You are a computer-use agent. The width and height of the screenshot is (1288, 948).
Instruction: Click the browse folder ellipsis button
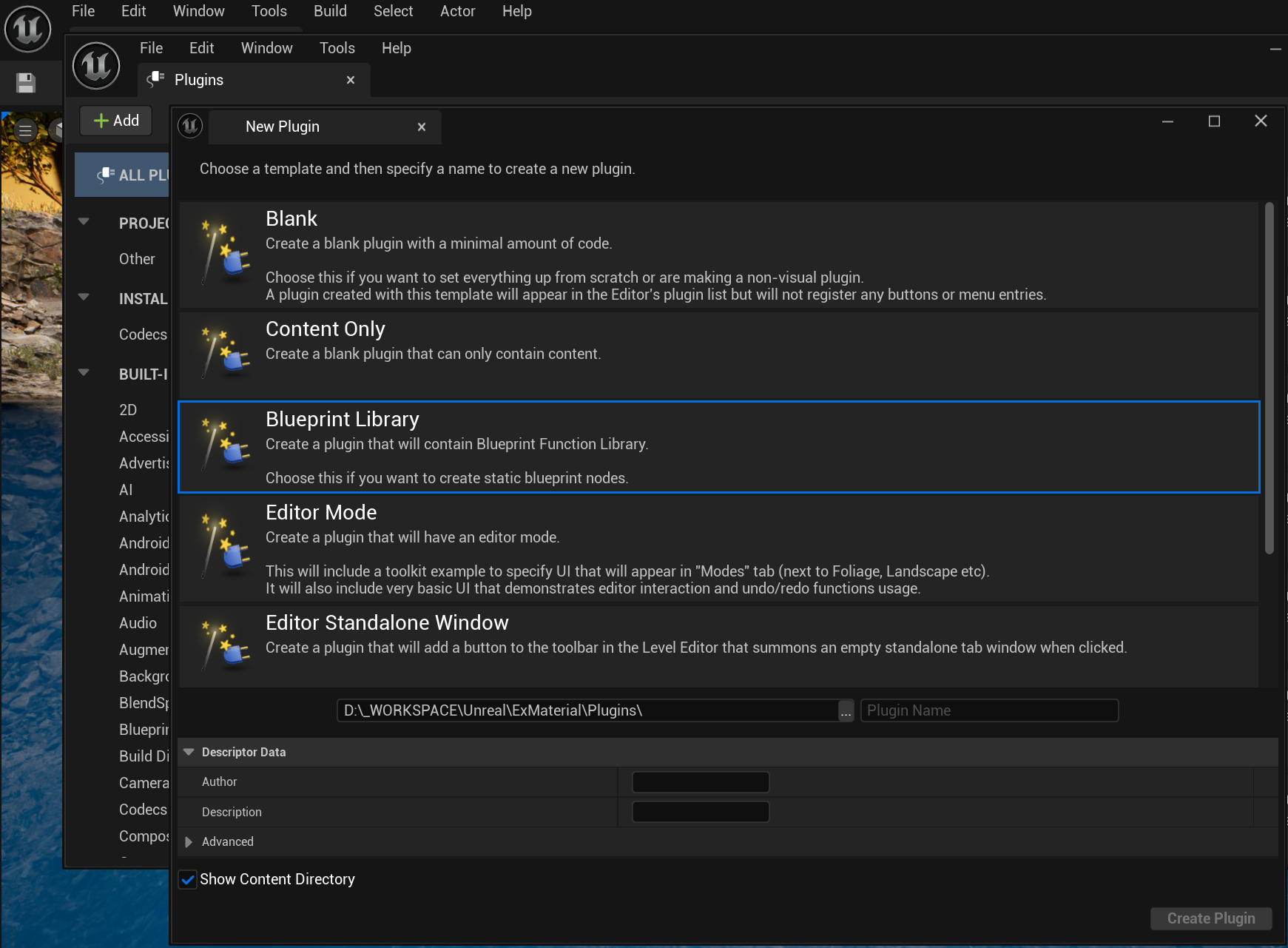click(846, 711)
